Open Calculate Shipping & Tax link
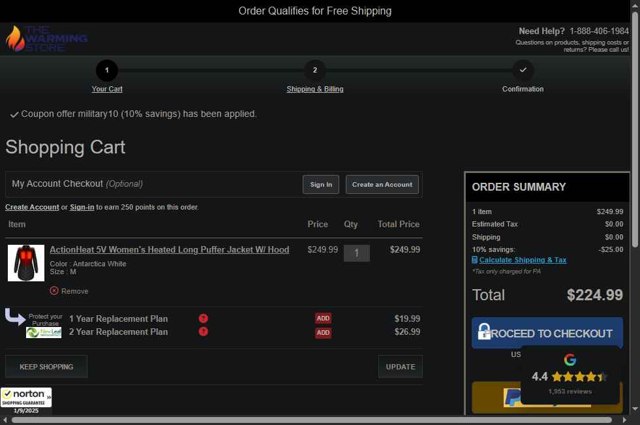The width and height of the screenshot is (640, 425). click(522, 260)
